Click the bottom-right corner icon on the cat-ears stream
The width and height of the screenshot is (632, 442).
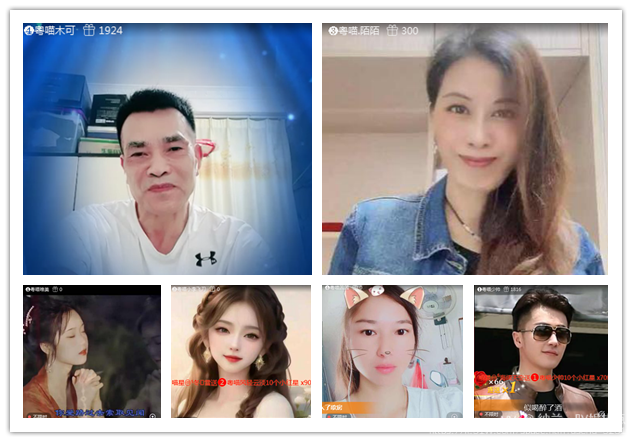click(x=455, y=412)
